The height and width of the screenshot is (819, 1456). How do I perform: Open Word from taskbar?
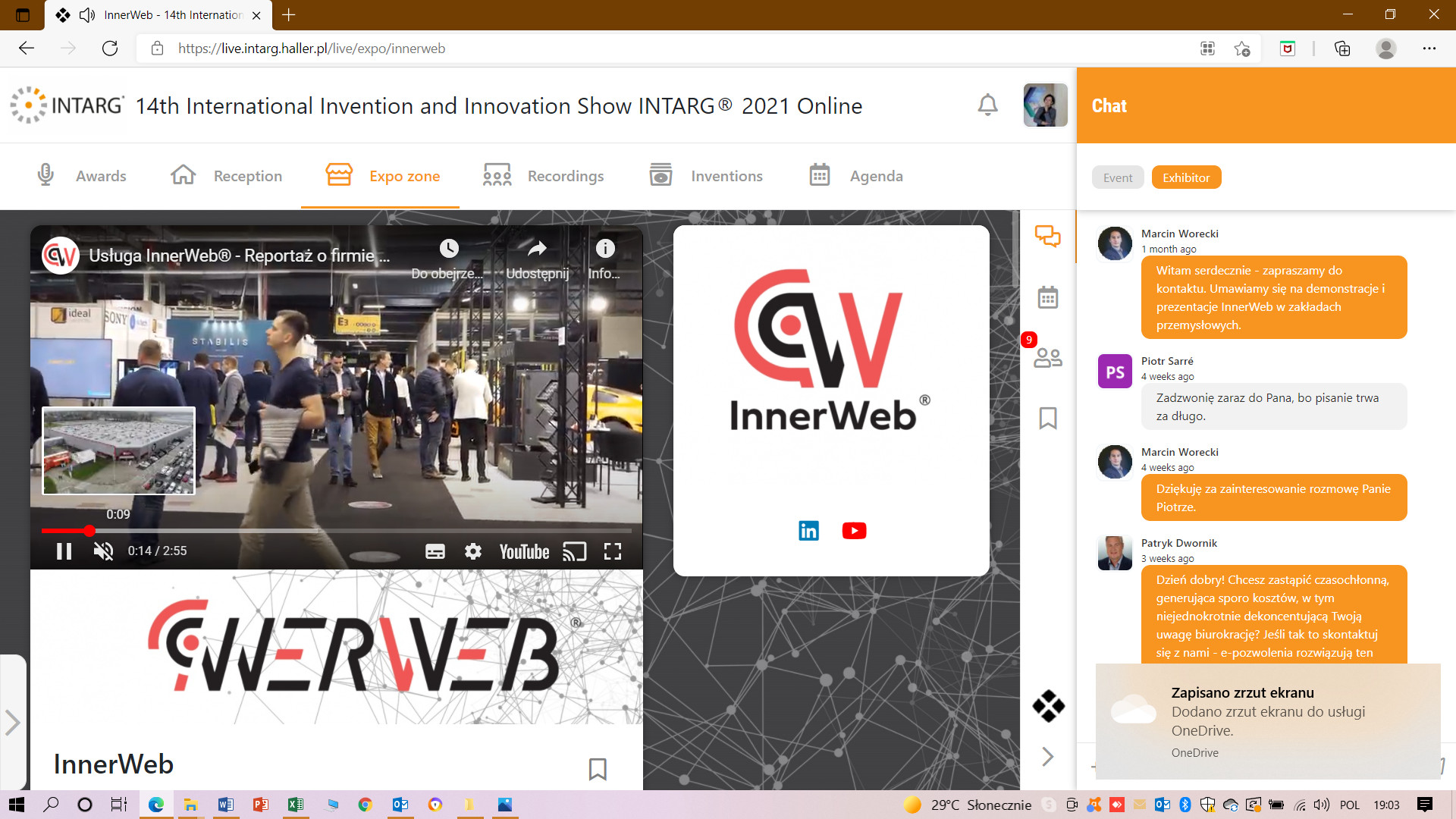pos(225,805)
